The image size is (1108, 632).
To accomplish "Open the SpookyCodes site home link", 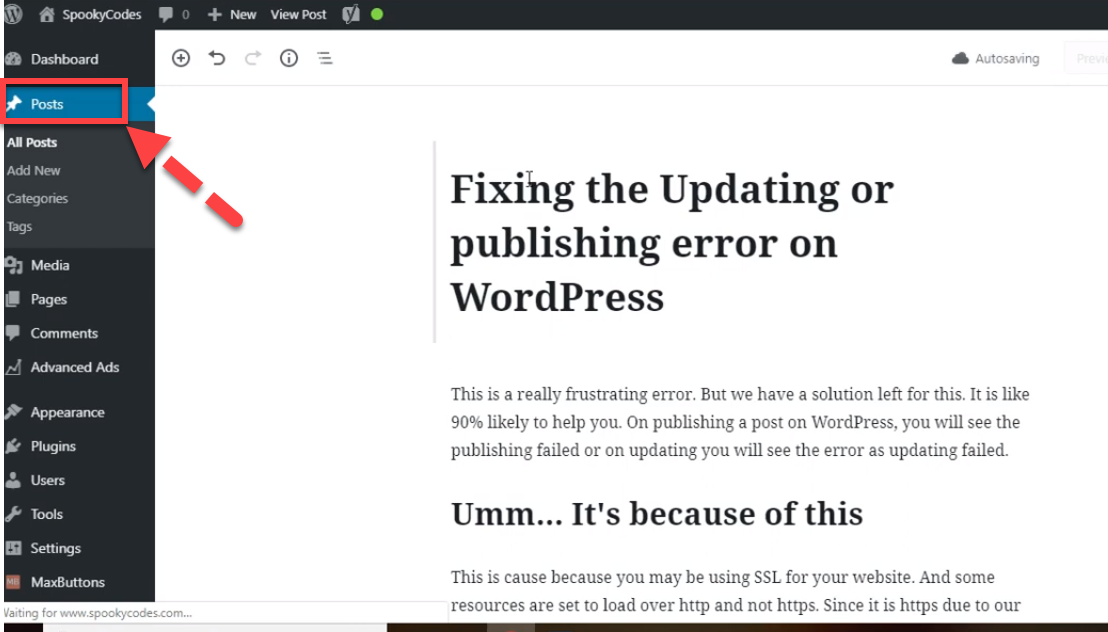I will point(90,14).
